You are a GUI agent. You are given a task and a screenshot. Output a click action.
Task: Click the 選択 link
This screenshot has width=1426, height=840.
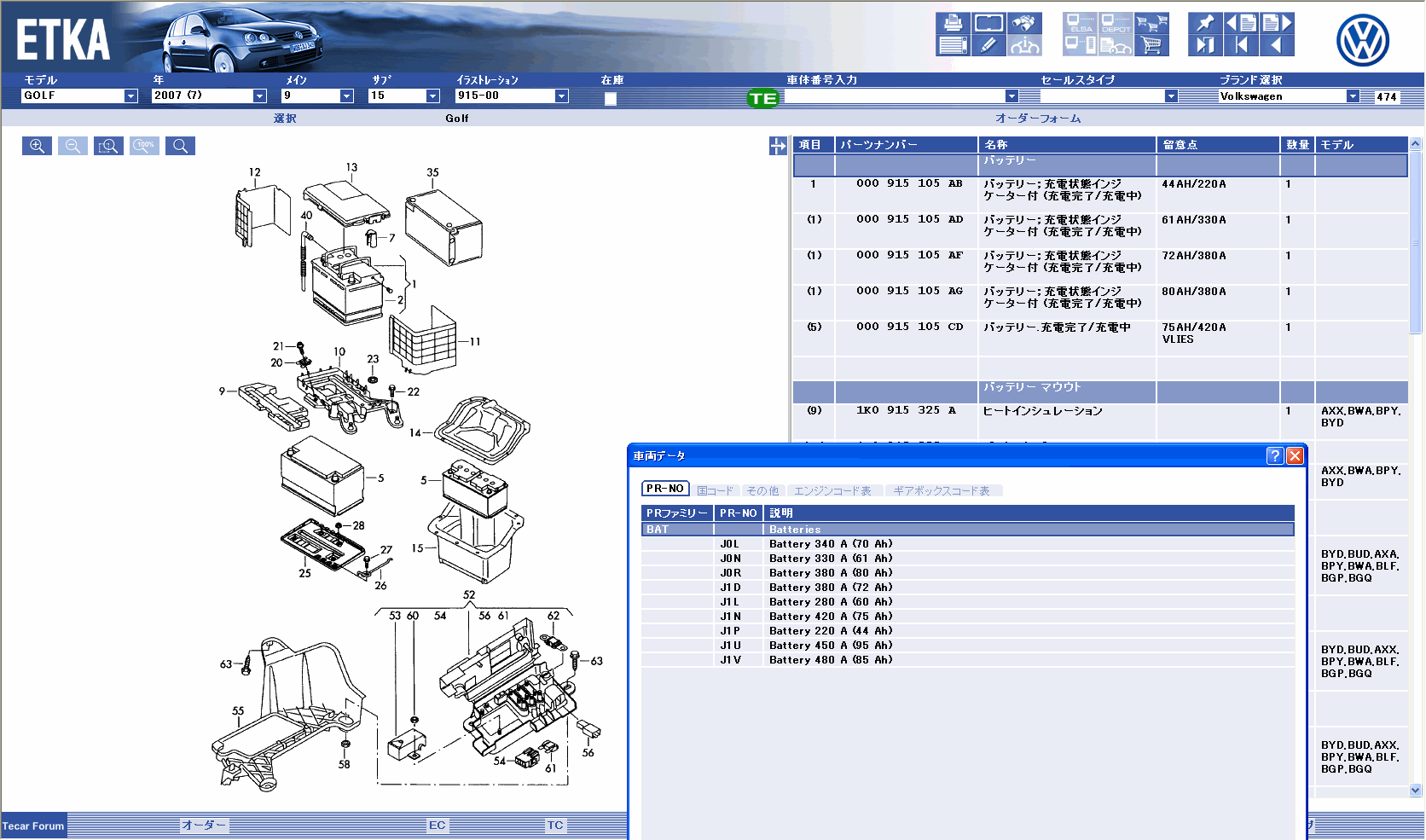(x=285, y=119)
